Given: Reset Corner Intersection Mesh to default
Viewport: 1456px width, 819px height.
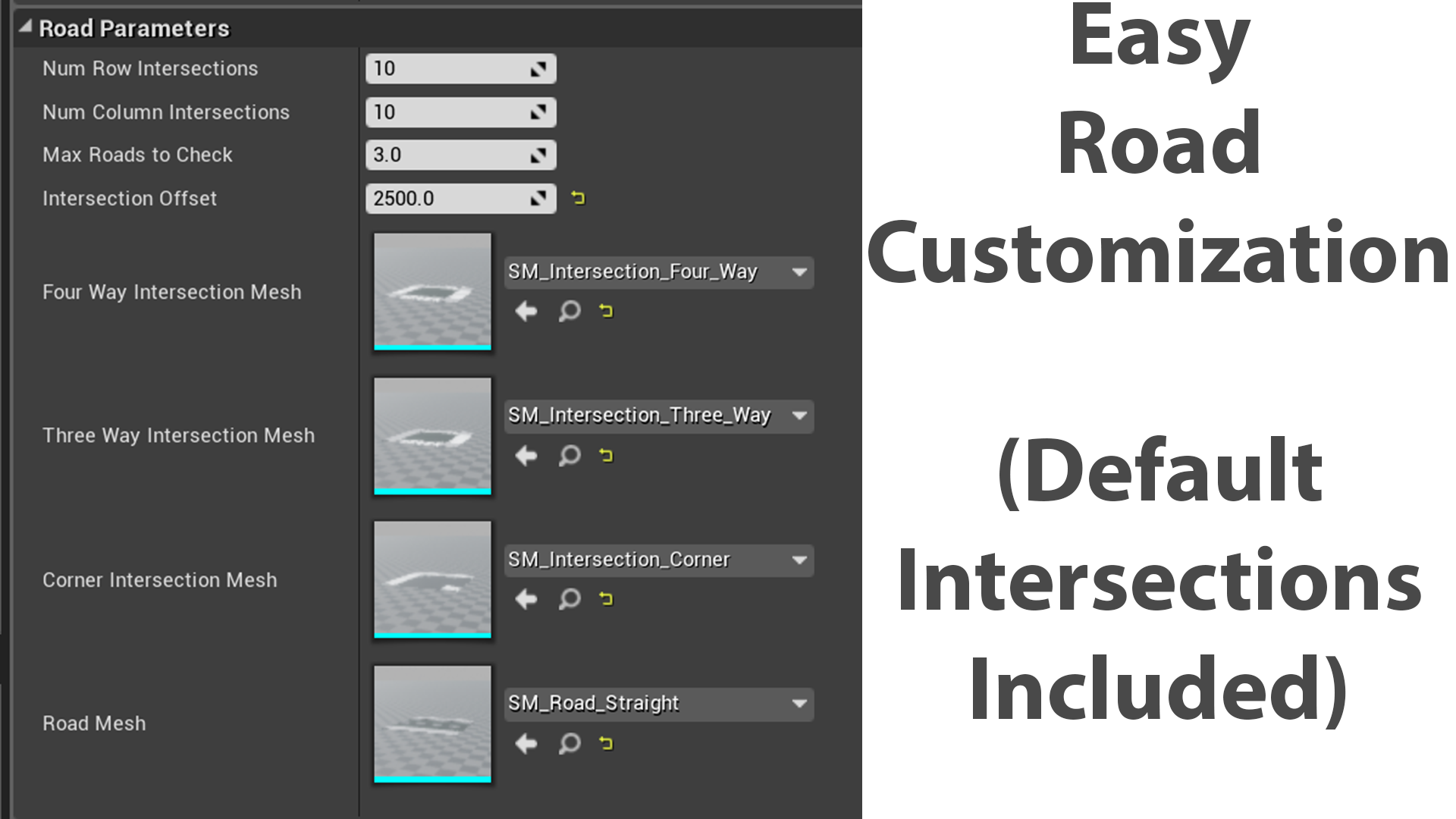Looking at the screenshot, I should 606,599.
